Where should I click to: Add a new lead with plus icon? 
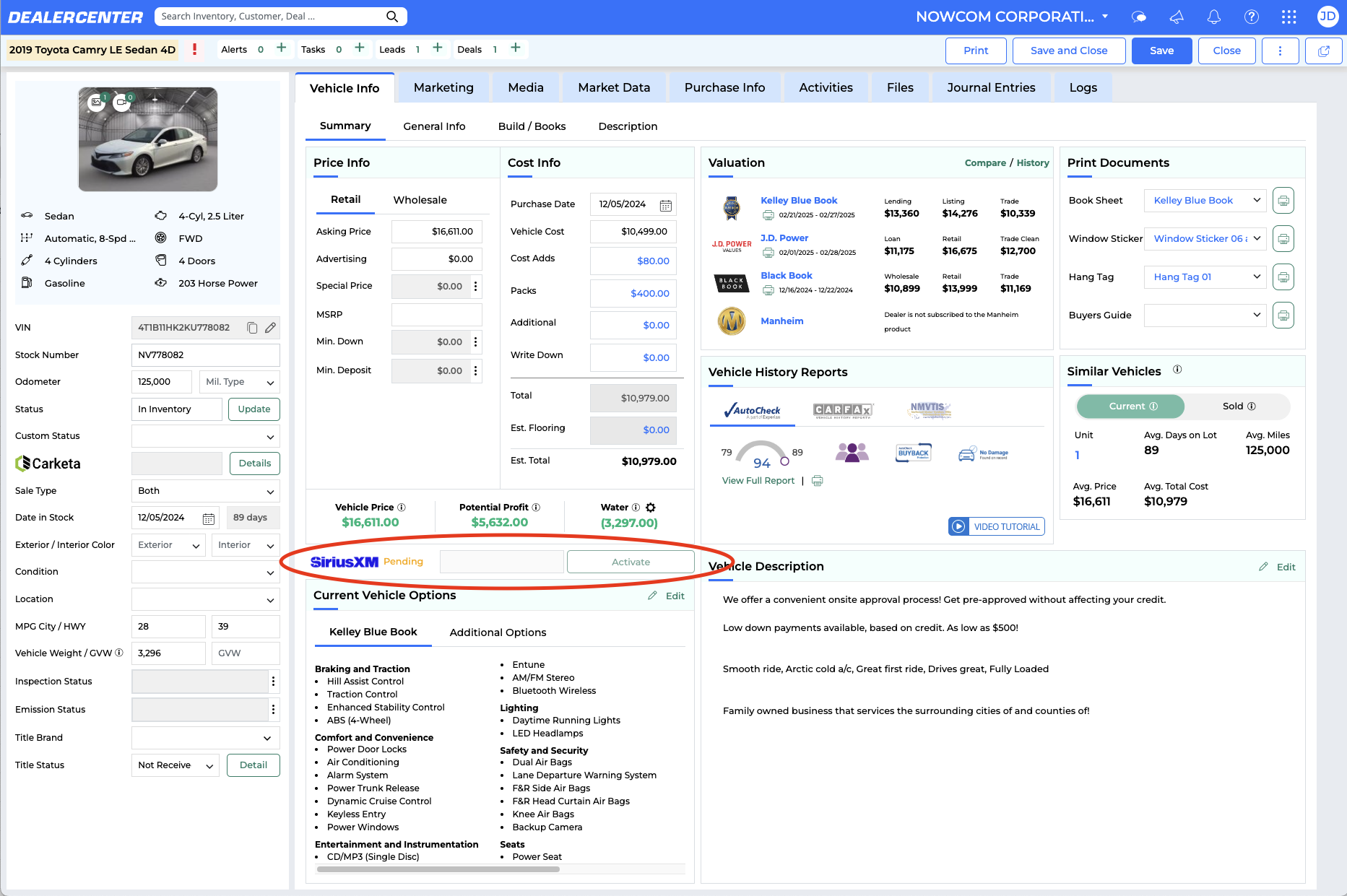click(x=438, y=48)
